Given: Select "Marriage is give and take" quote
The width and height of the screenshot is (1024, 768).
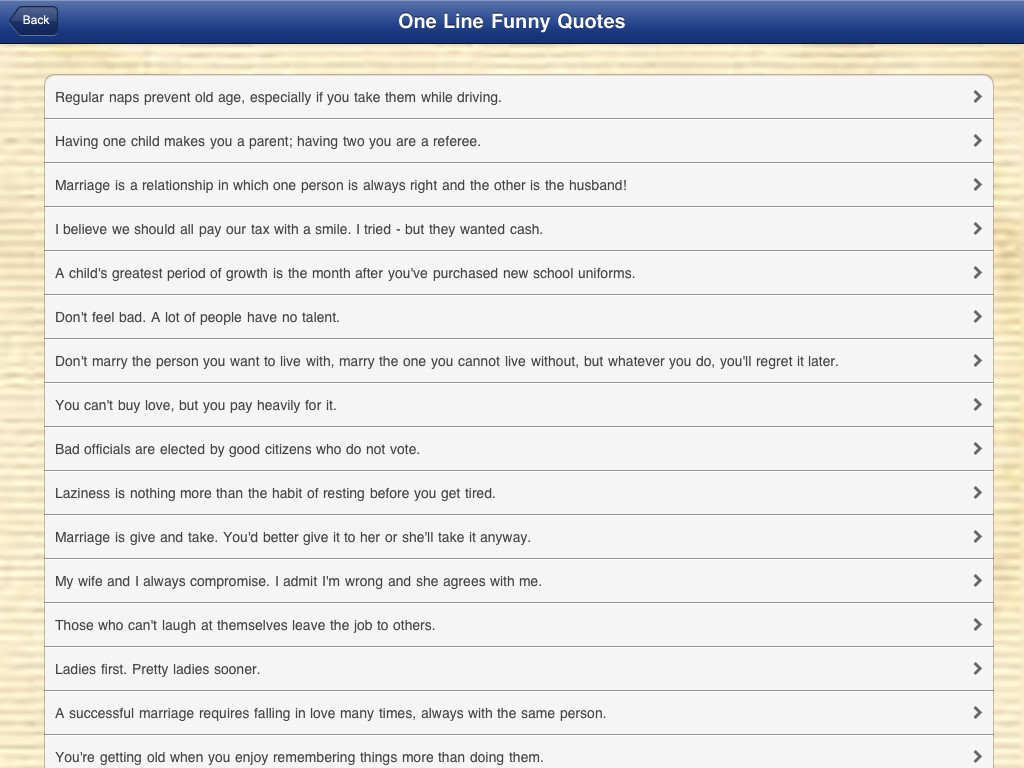Looking at the screenshot, I should coord(293,537).
